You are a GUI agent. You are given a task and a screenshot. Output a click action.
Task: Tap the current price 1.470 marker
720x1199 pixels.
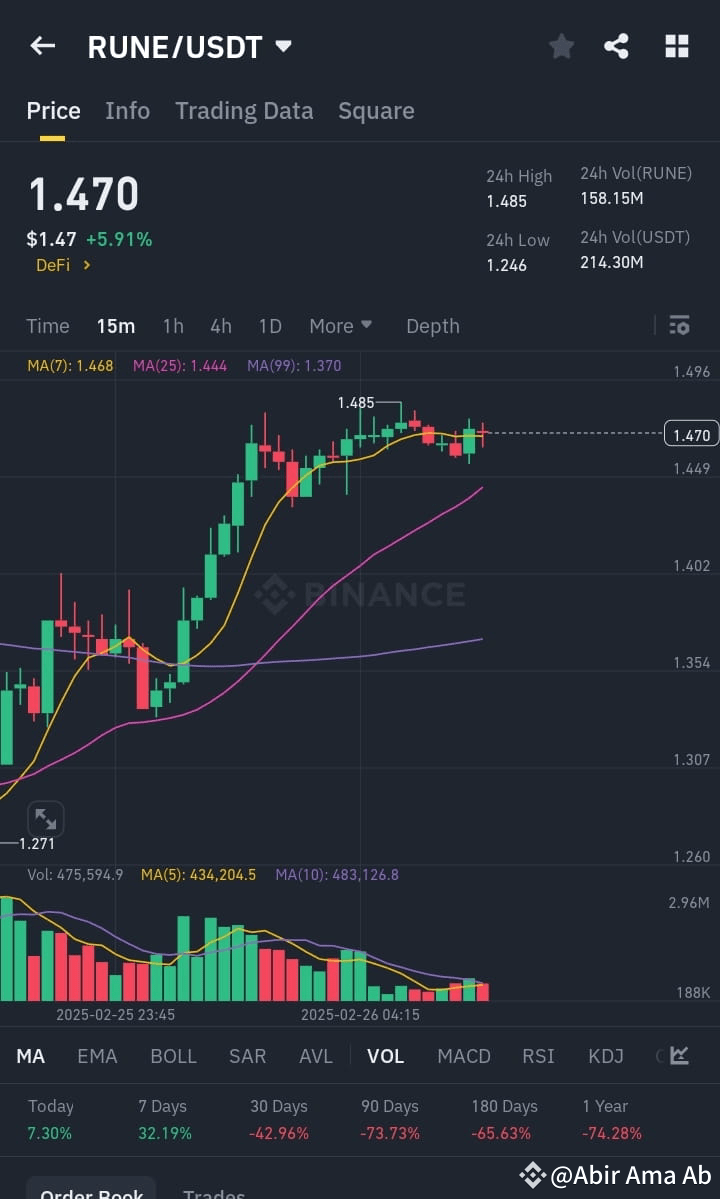coord(690,433)
